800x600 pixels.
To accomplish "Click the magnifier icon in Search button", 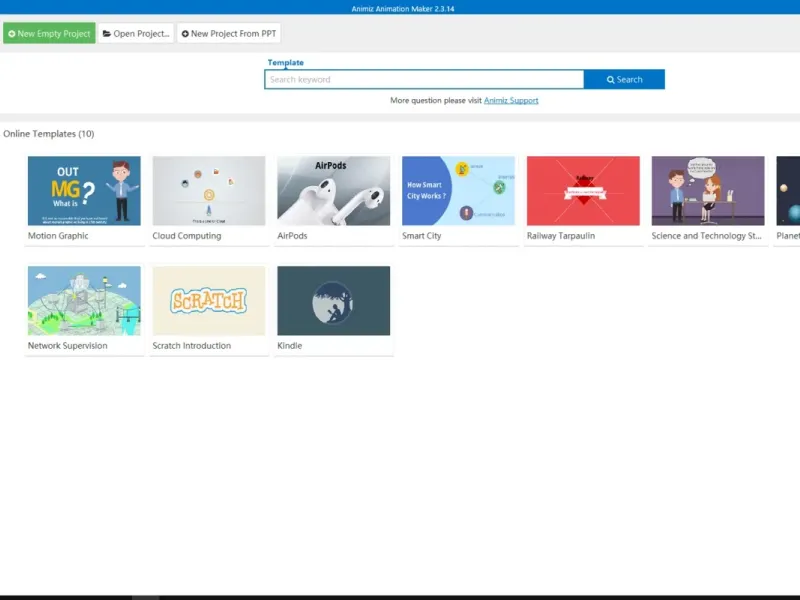I will pos(610,80).
